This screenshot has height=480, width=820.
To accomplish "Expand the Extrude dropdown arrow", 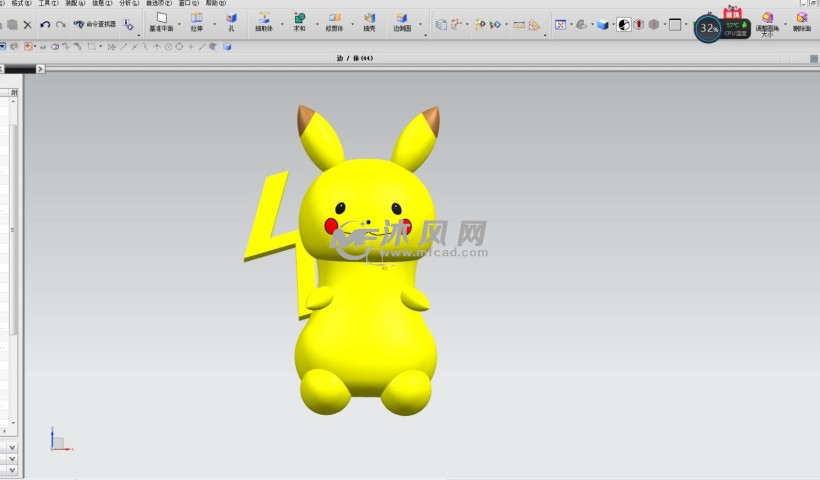I will (x=214, y=24).
